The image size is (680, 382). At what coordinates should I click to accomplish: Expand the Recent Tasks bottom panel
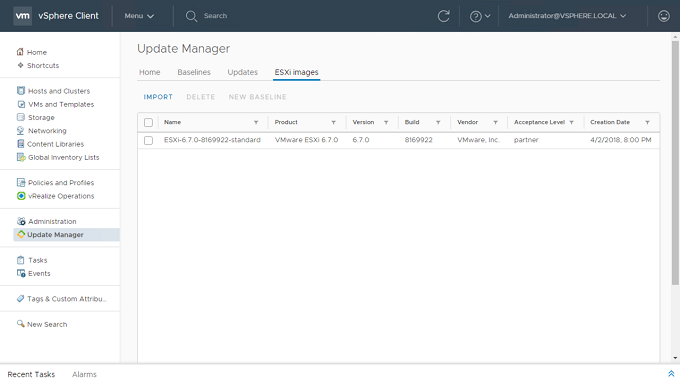[671, 374]
